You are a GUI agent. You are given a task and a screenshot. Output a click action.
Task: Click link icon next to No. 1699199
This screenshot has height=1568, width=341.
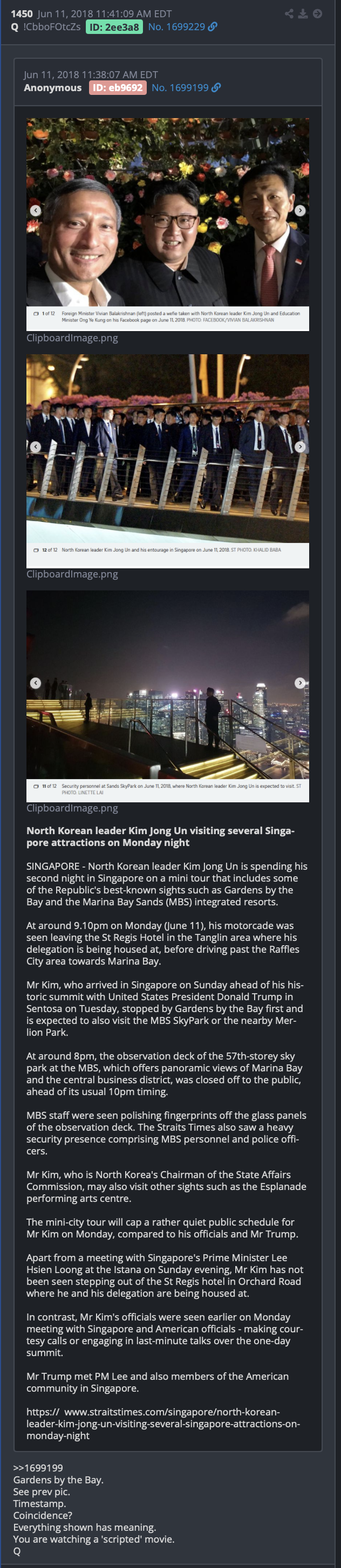click(216, 88)
